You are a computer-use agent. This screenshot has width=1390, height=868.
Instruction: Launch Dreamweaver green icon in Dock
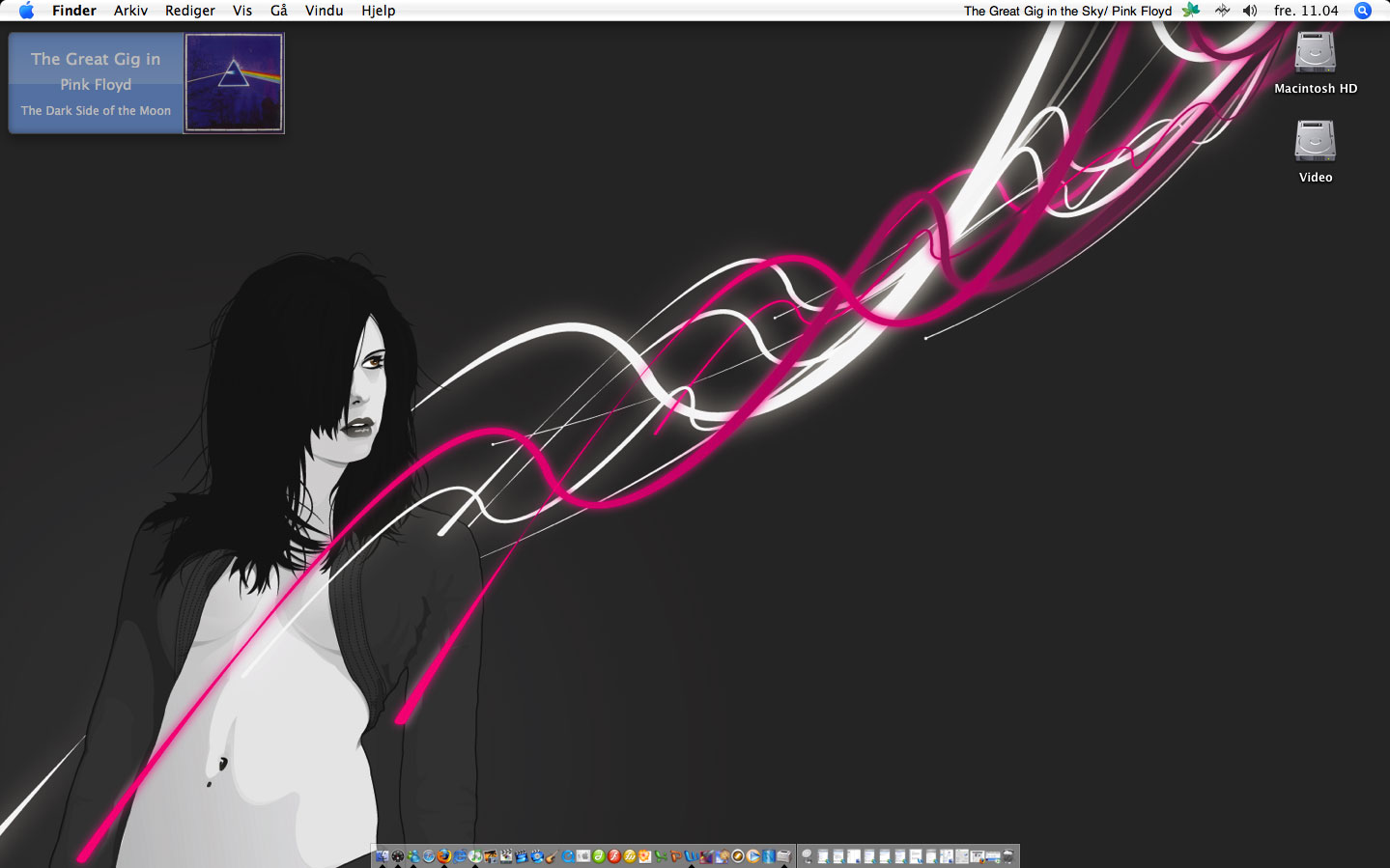tap(599, 855)
